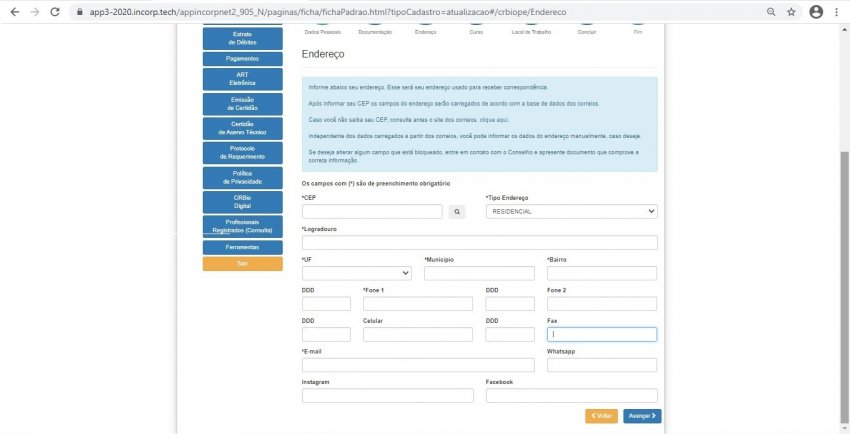The image size is (850, 434).
Task: Click the browser forward arrow
Action: pos(35,12)
